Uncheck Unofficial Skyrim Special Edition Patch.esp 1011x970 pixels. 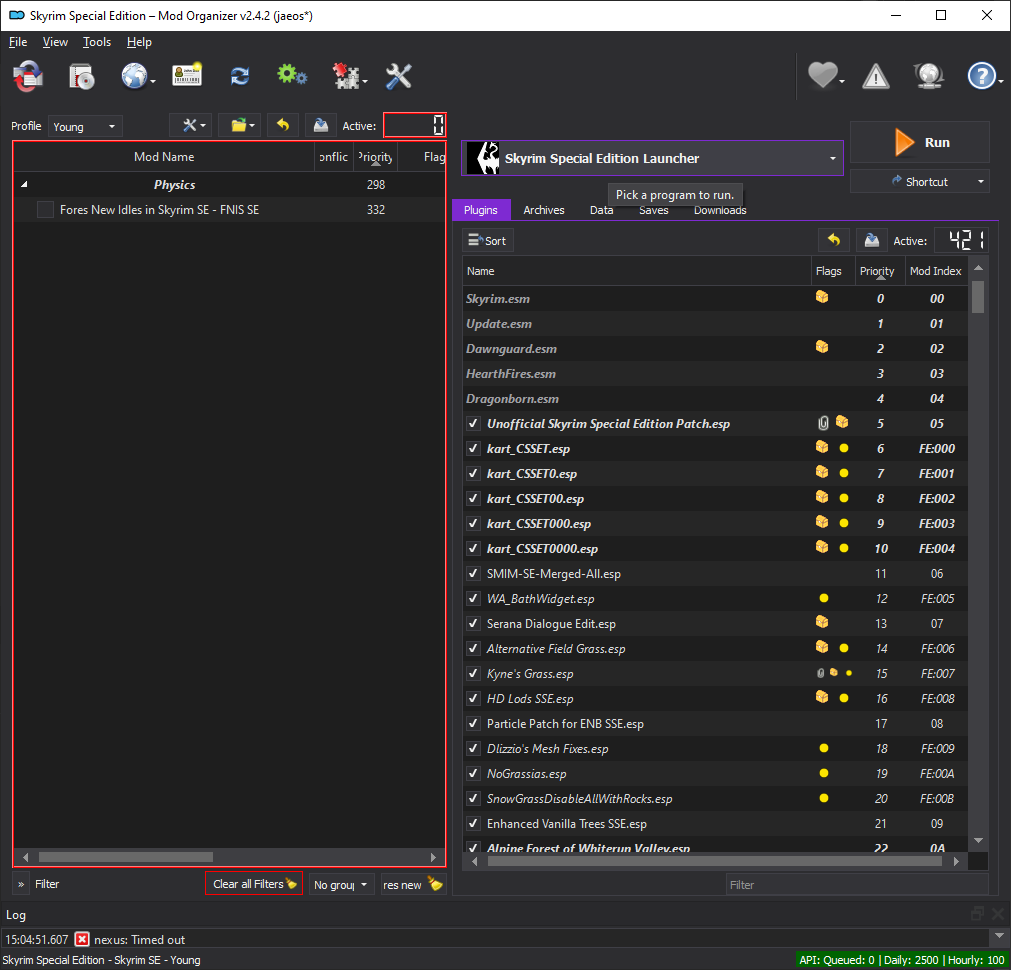click(x=473, y=424)
